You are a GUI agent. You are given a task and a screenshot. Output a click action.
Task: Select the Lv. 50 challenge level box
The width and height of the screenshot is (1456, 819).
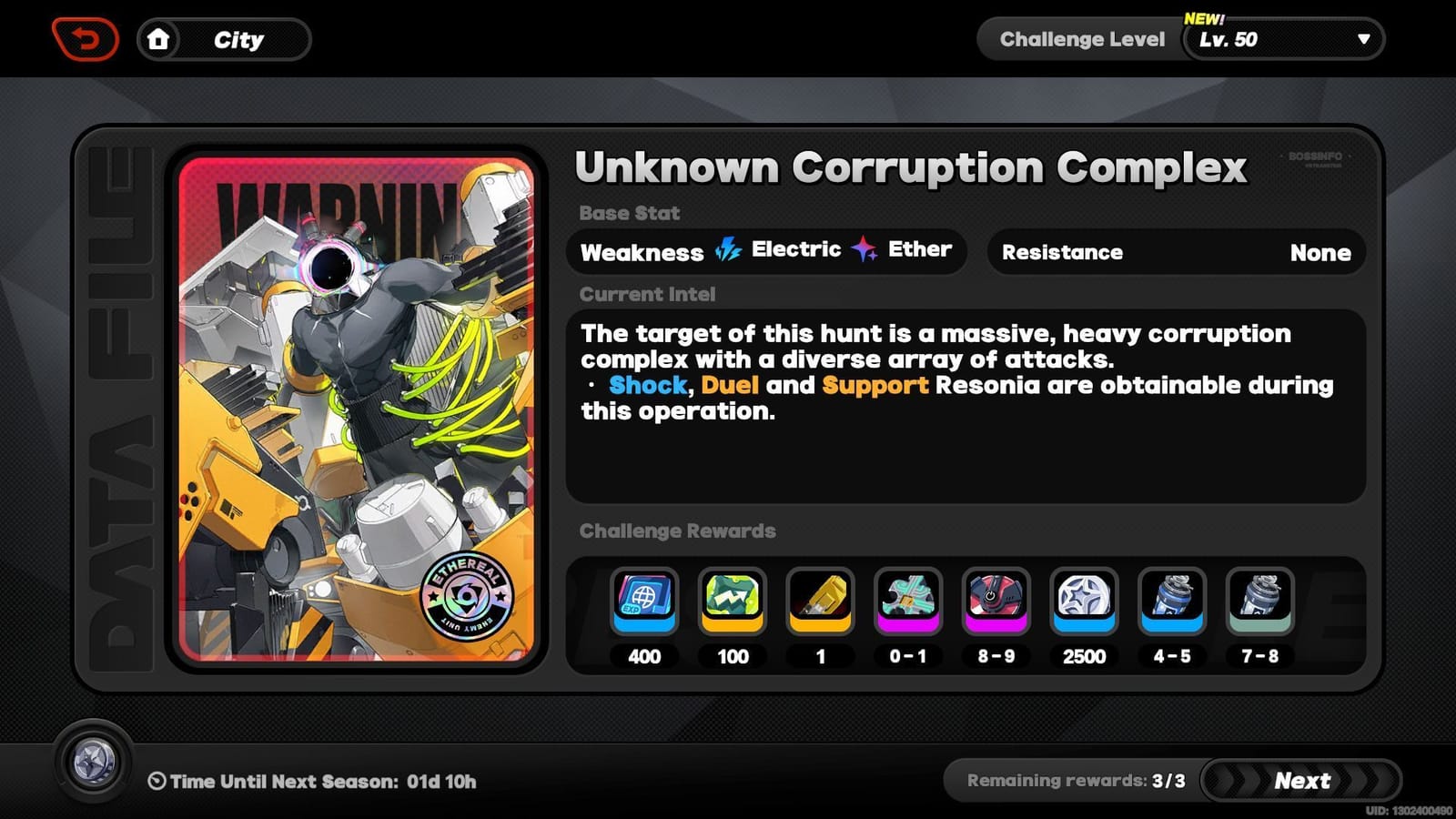coord(1284,39)
